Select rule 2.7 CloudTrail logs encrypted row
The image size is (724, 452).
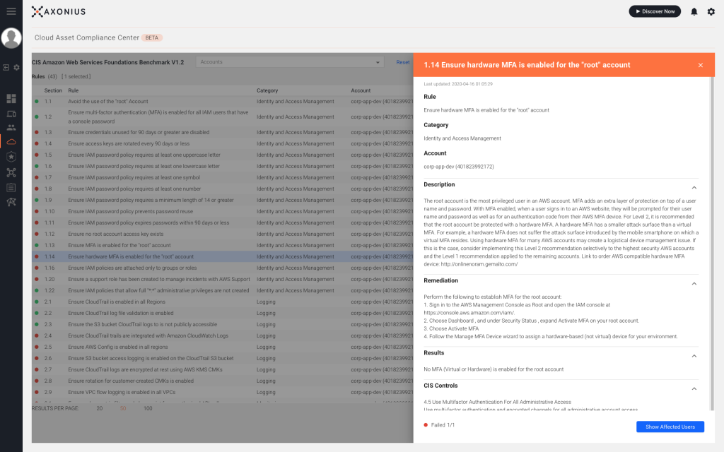(x=223, y=369)
